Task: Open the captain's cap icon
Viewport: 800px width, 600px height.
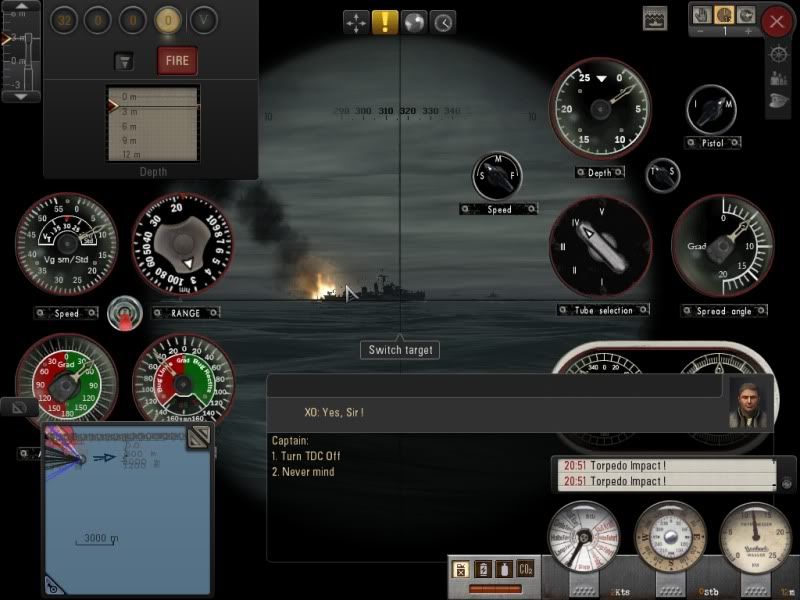Action: (x=779, y=100)
